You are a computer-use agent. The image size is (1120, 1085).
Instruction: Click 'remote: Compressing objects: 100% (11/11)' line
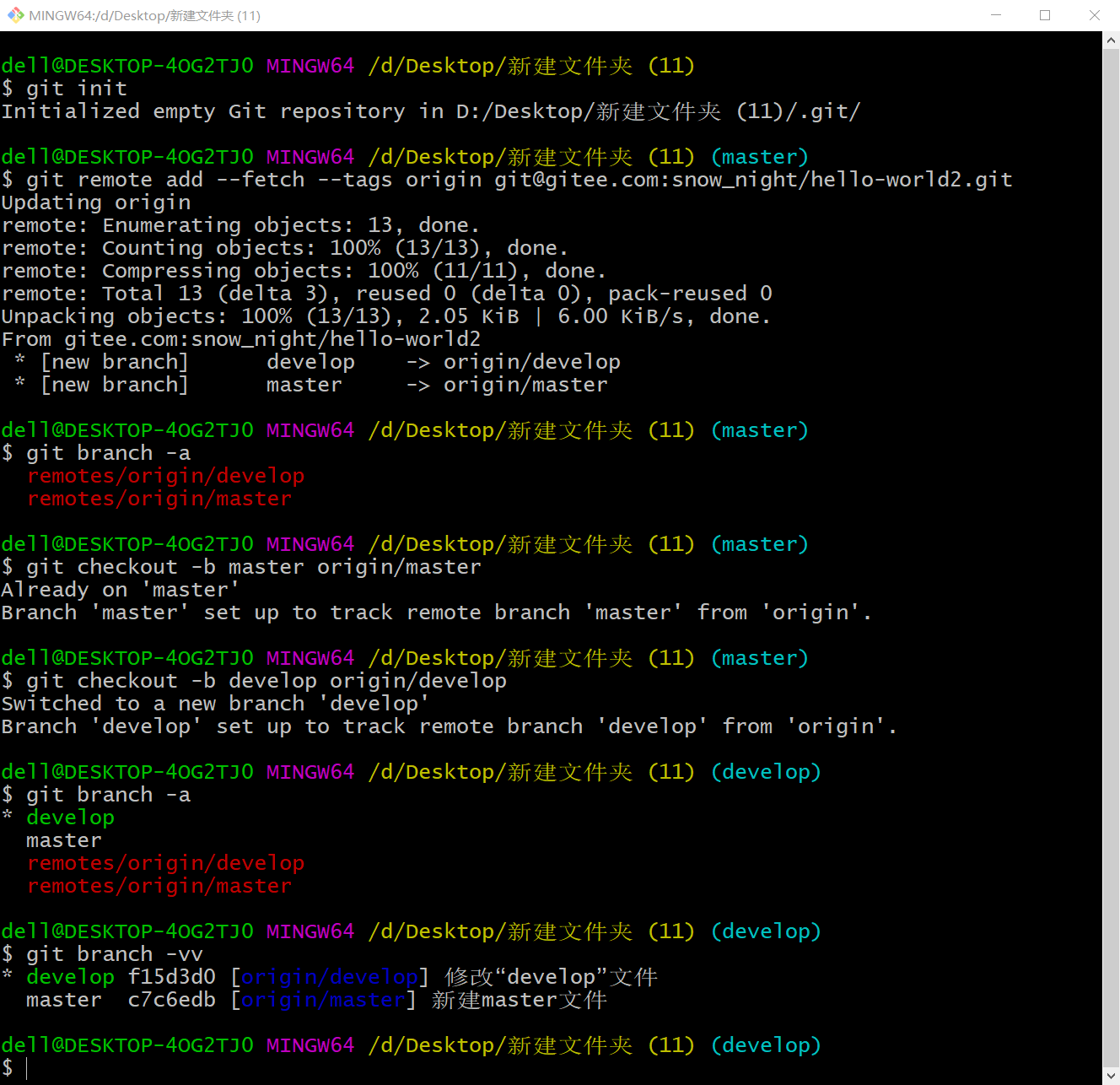click(x=304, y=271)
